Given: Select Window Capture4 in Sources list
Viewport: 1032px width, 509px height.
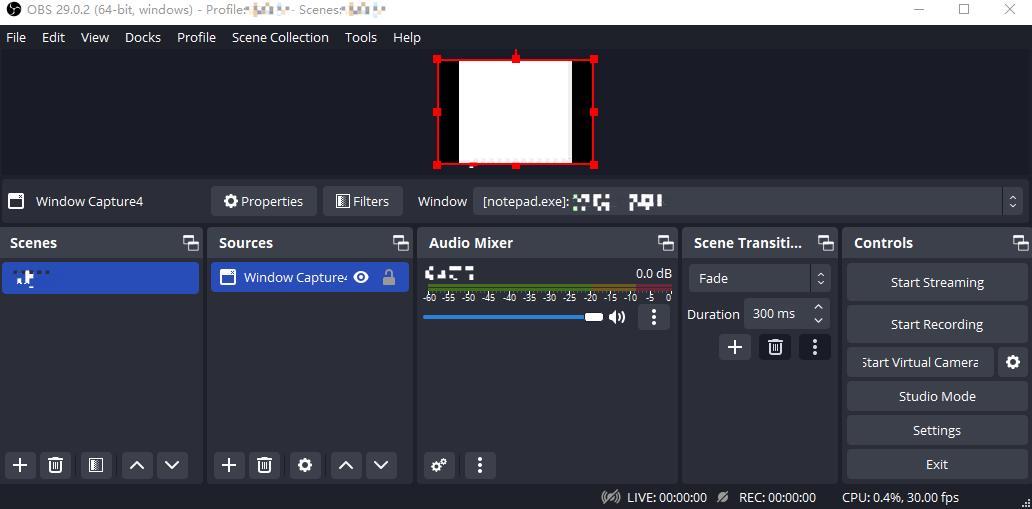Looking at the screenshot, I should [x=310, y=278].
